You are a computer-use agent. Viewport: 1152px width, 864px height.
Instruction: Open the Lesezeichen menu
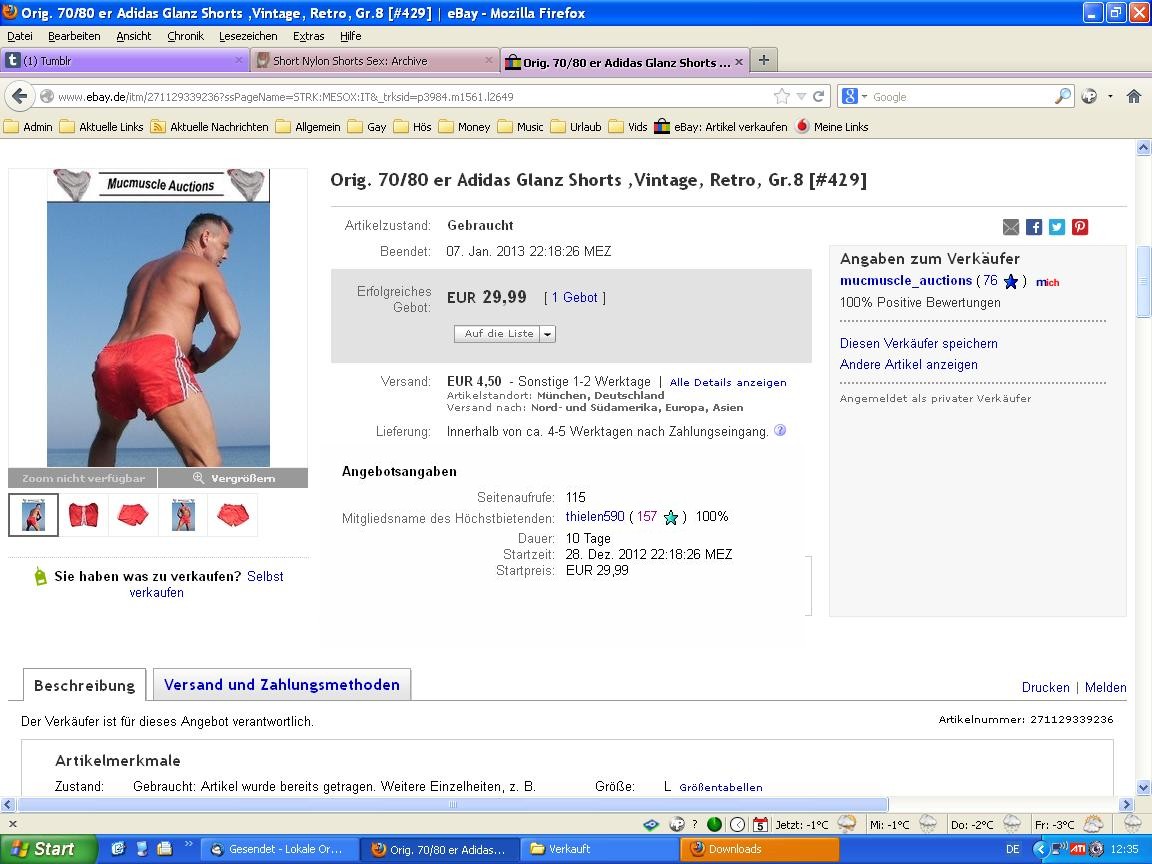pyautogui.click(x=248, y=36)
